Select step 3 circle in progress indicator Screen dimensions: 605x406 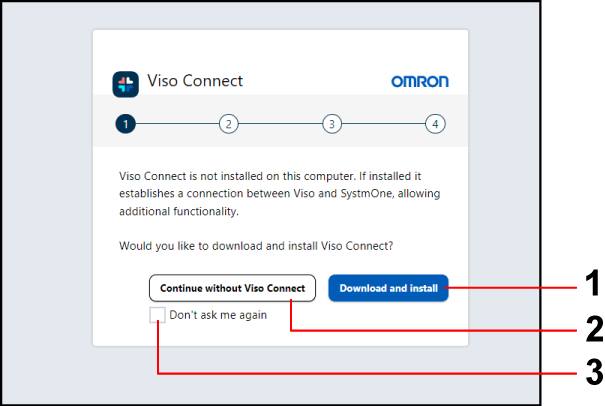pos(332,124)
